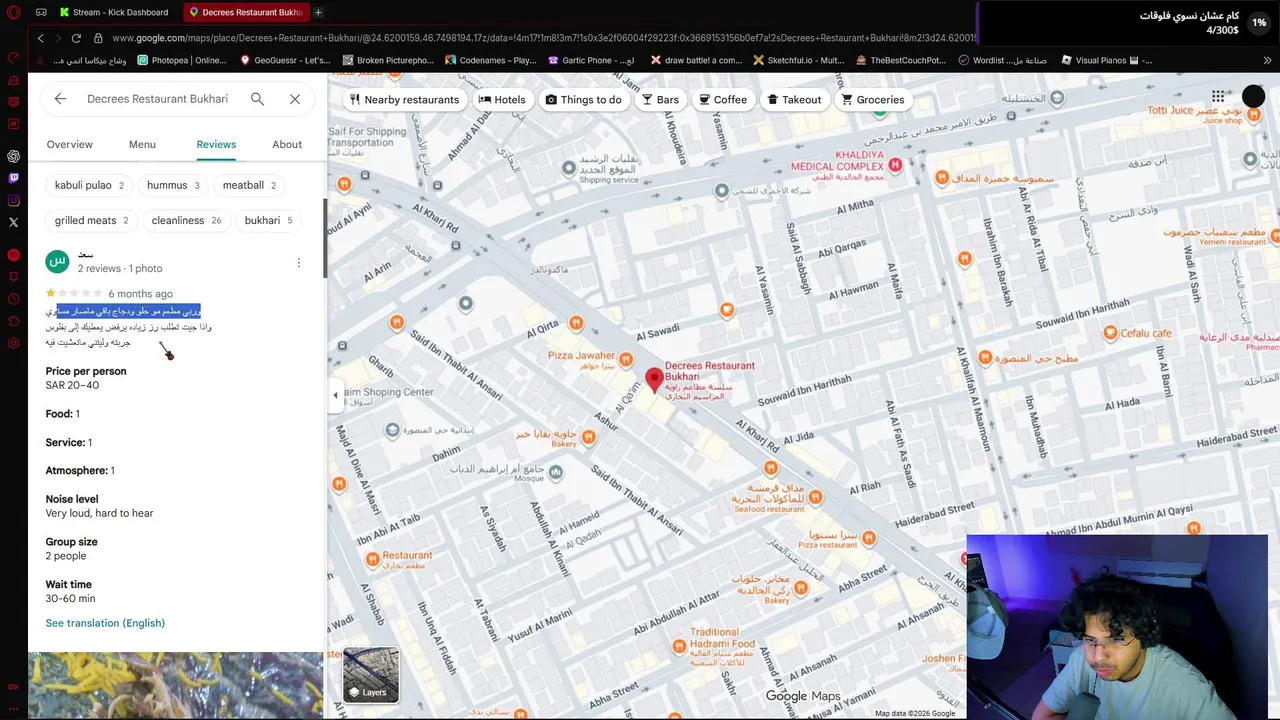
Task: Filter reviews by hummus chip
Action: 173,185
